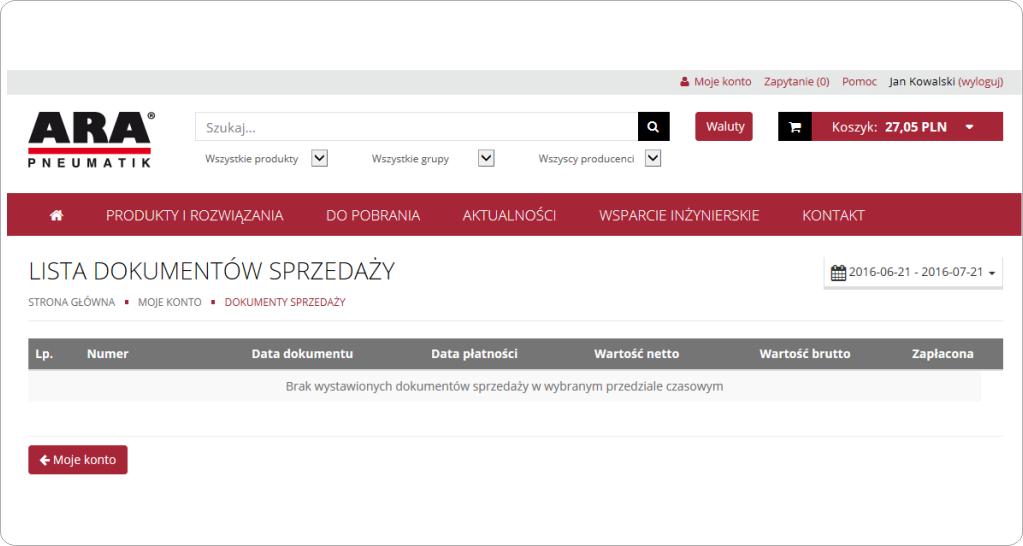Viewport: 1023px width, 546px height.
Task: Go to the Aktualności section
Action: pyautogui.click(x=509, y=215)
